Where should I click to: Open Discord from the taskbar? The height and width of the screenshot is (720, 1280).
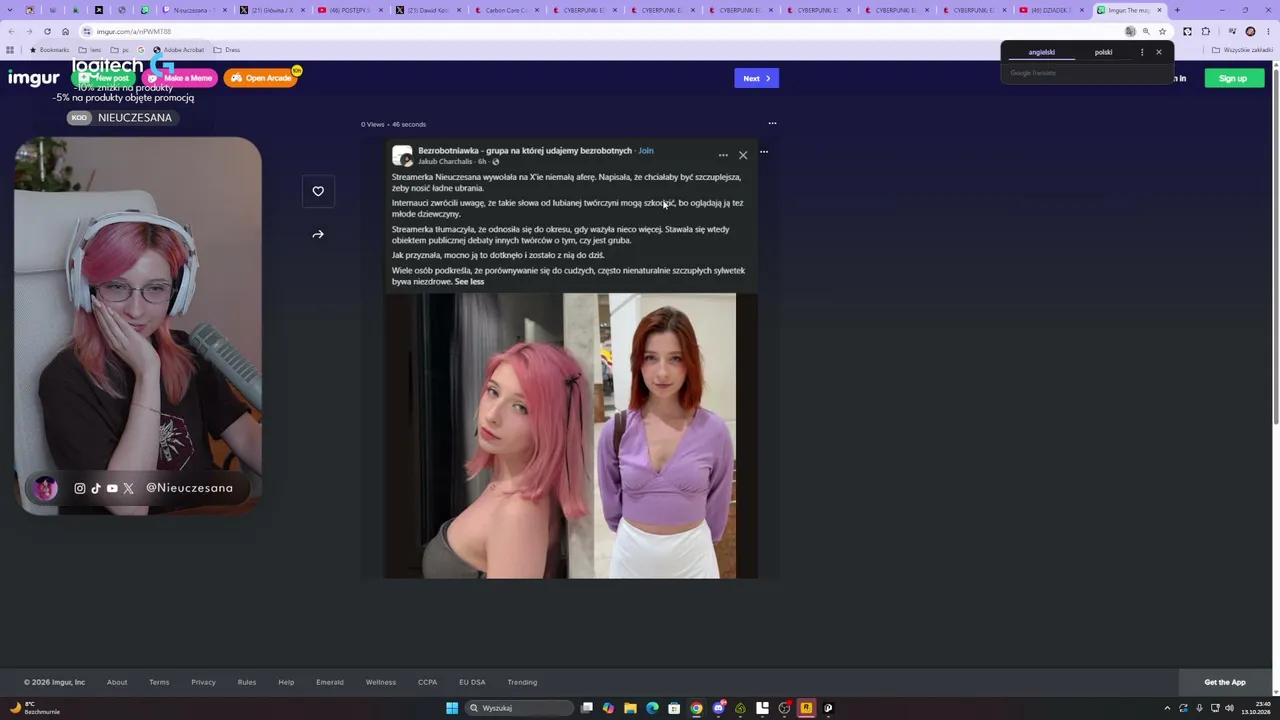(718, 708)
